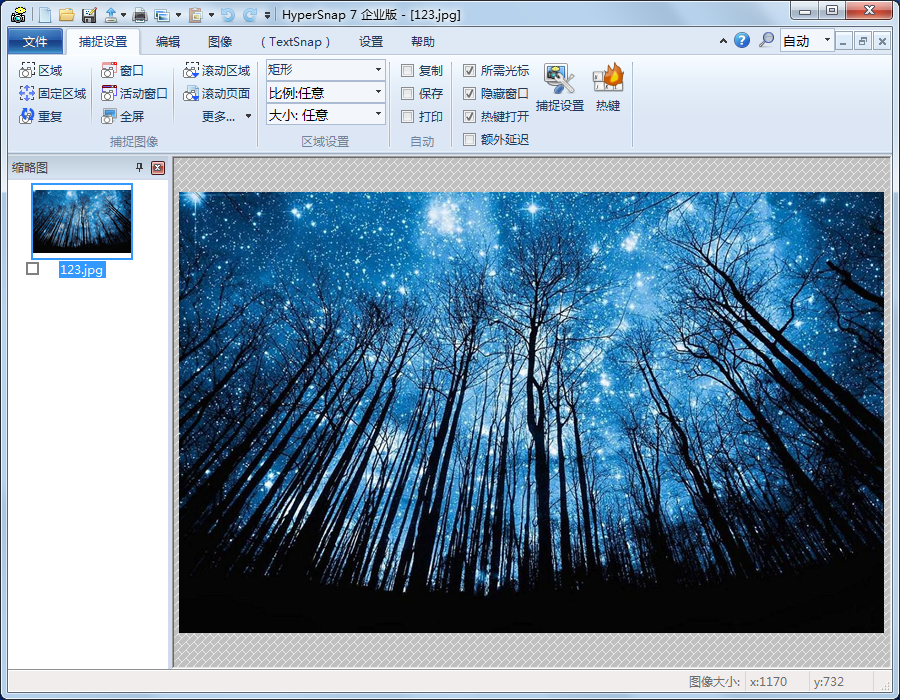Open the TextSnap ribbon tab
The width and height of the screenshot is (900, 700).
point(295,42)
